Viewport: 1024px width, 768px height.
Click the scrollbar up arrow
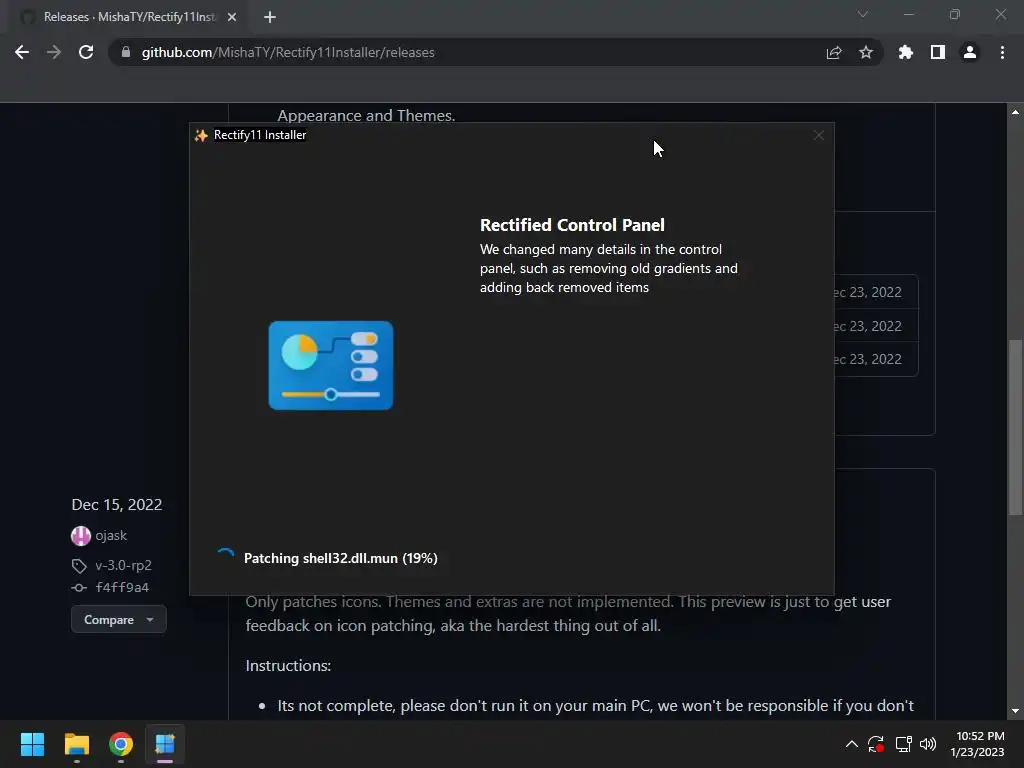1015,112
